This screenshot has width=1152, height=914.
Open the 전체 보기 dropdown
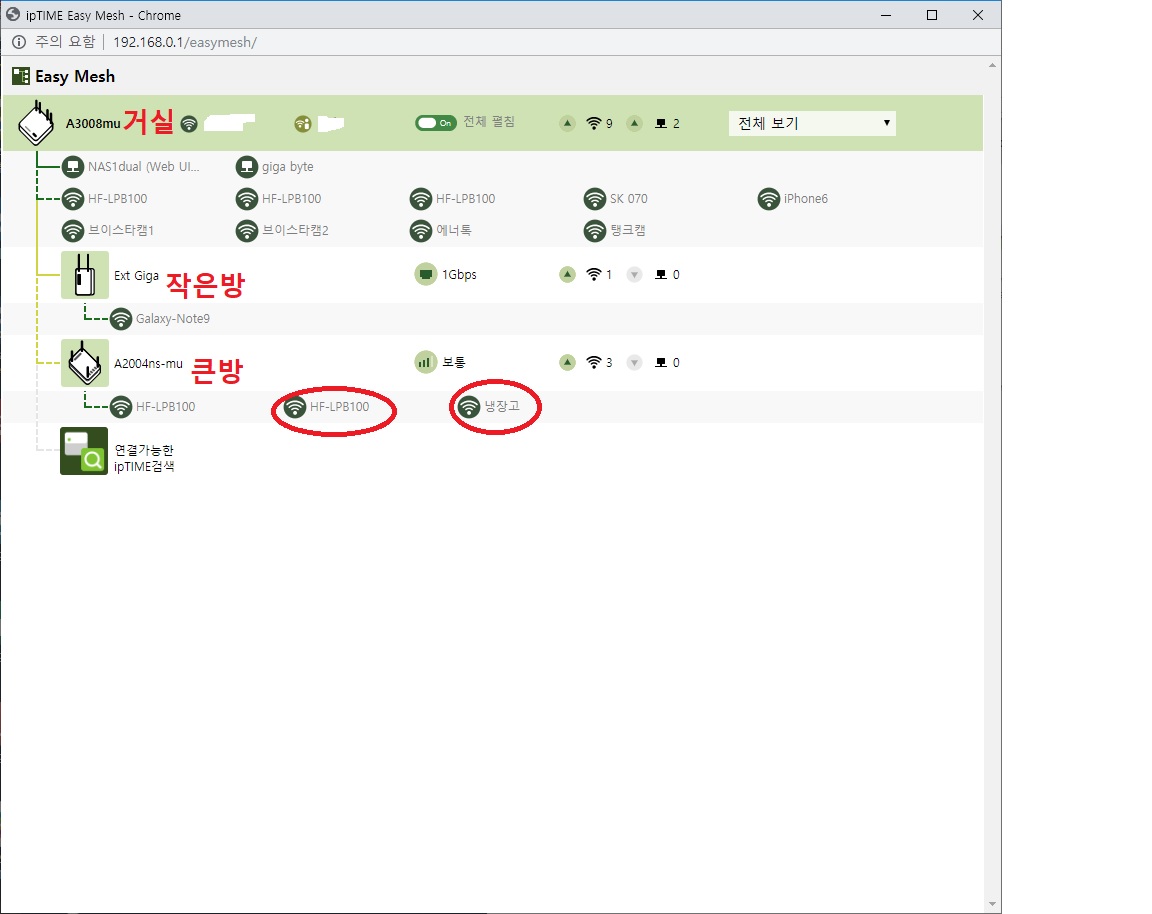pyautogui.click(x=812, y=123)
